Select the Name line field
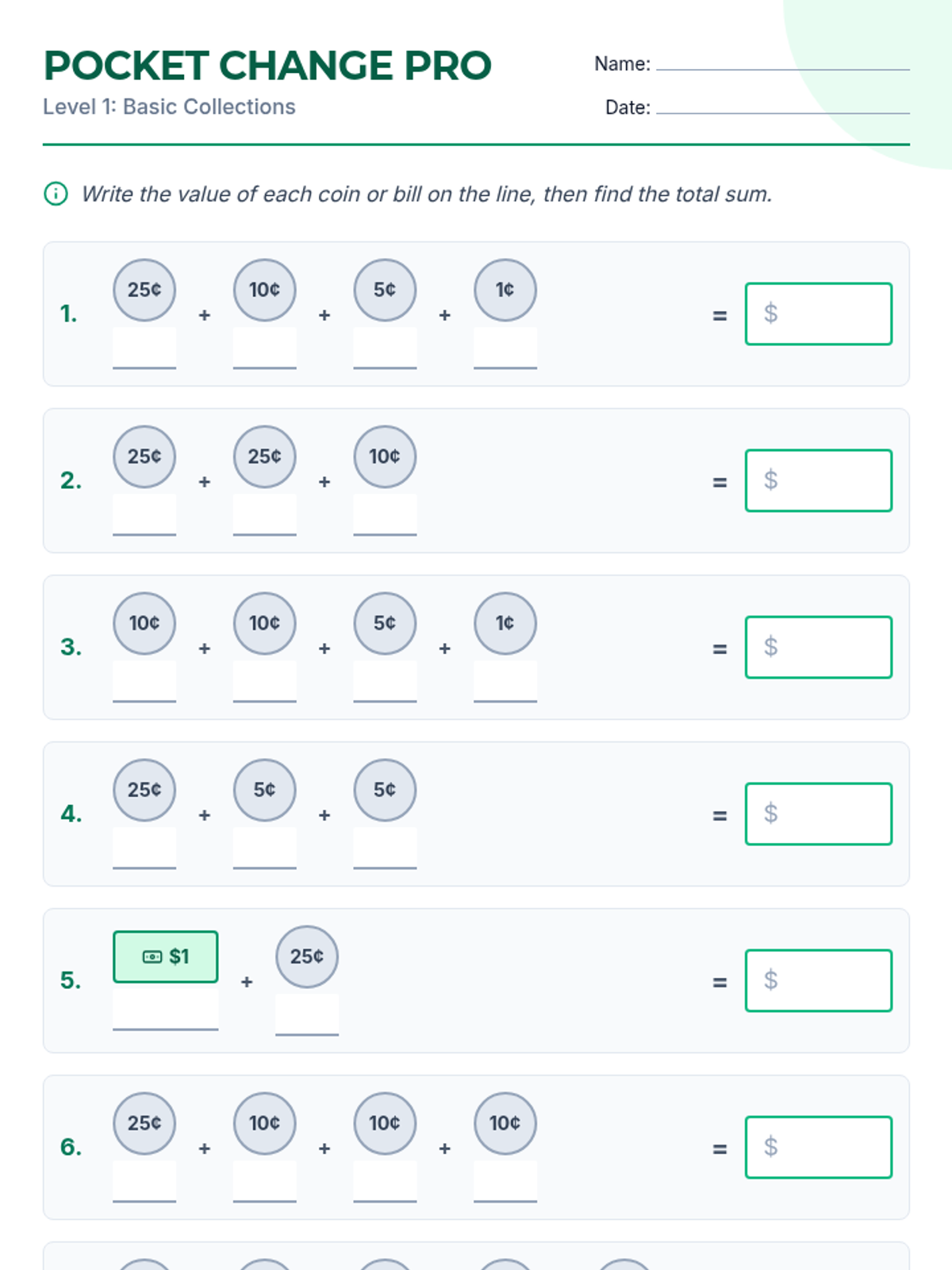The image size is (952, 1270). click(x=782, y=62)
